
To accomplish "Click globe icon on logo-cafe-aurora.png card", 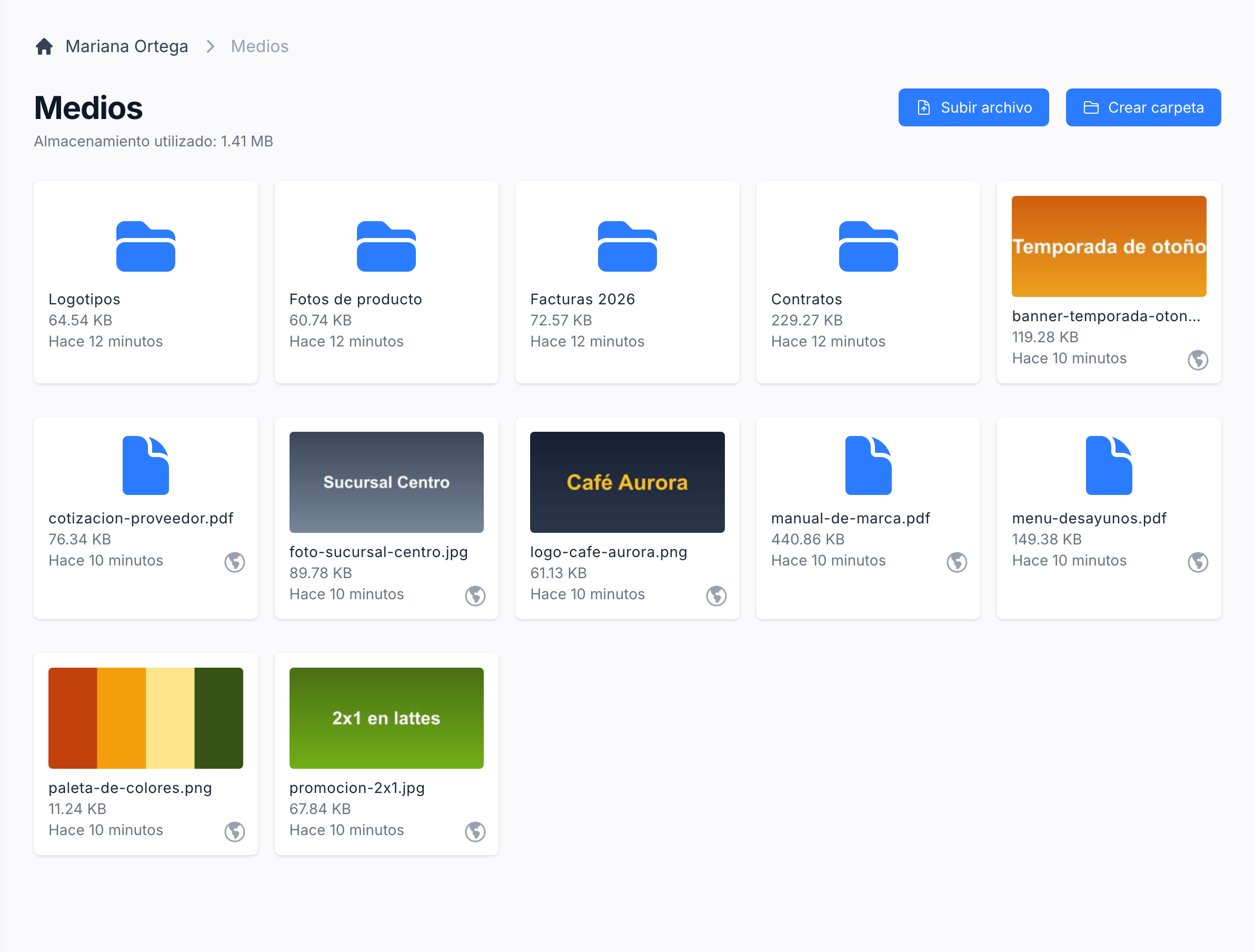I will click(716, 596).
